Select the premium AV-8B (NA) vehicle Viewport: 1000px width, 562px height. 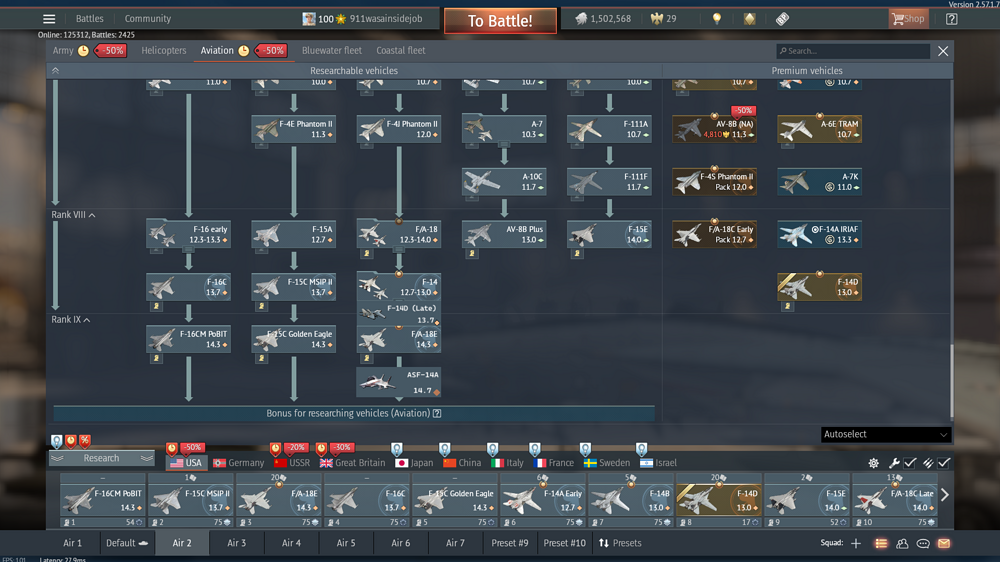click(714, 129)
